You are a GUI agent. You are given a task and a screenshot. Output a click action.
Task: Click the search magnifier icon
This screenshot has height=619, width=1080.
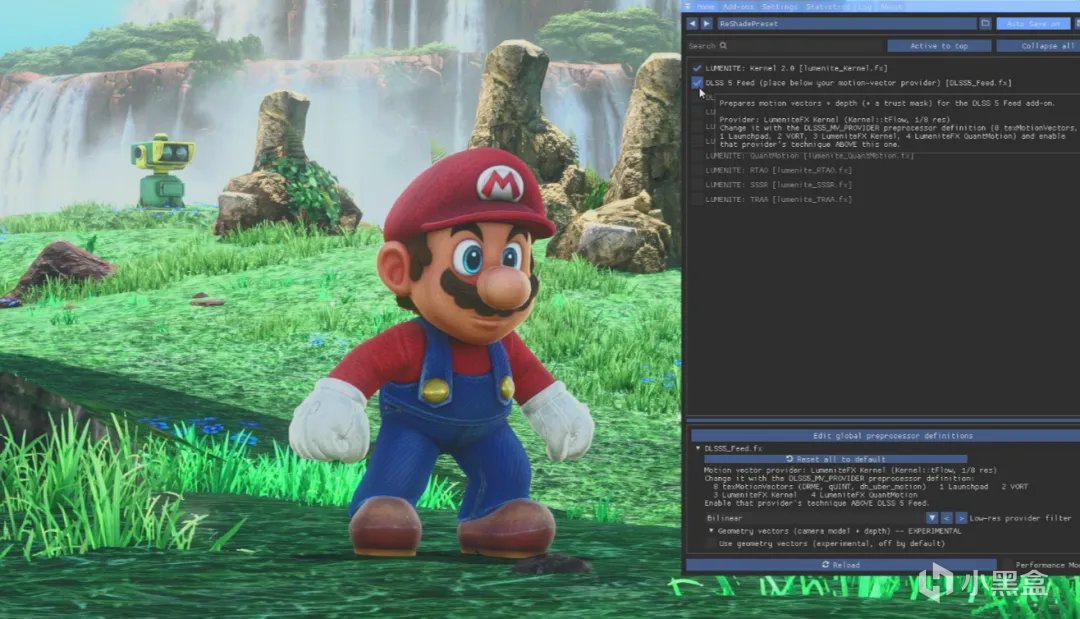pos(723,45)
